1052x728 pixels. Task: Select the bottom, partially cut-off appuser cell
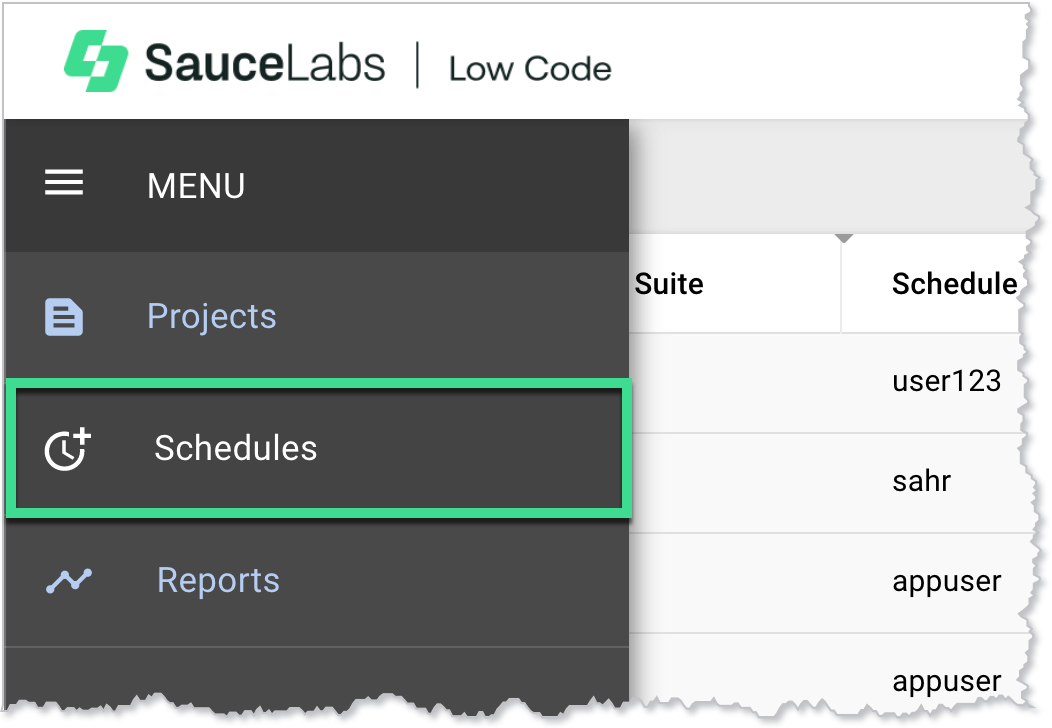946,682
